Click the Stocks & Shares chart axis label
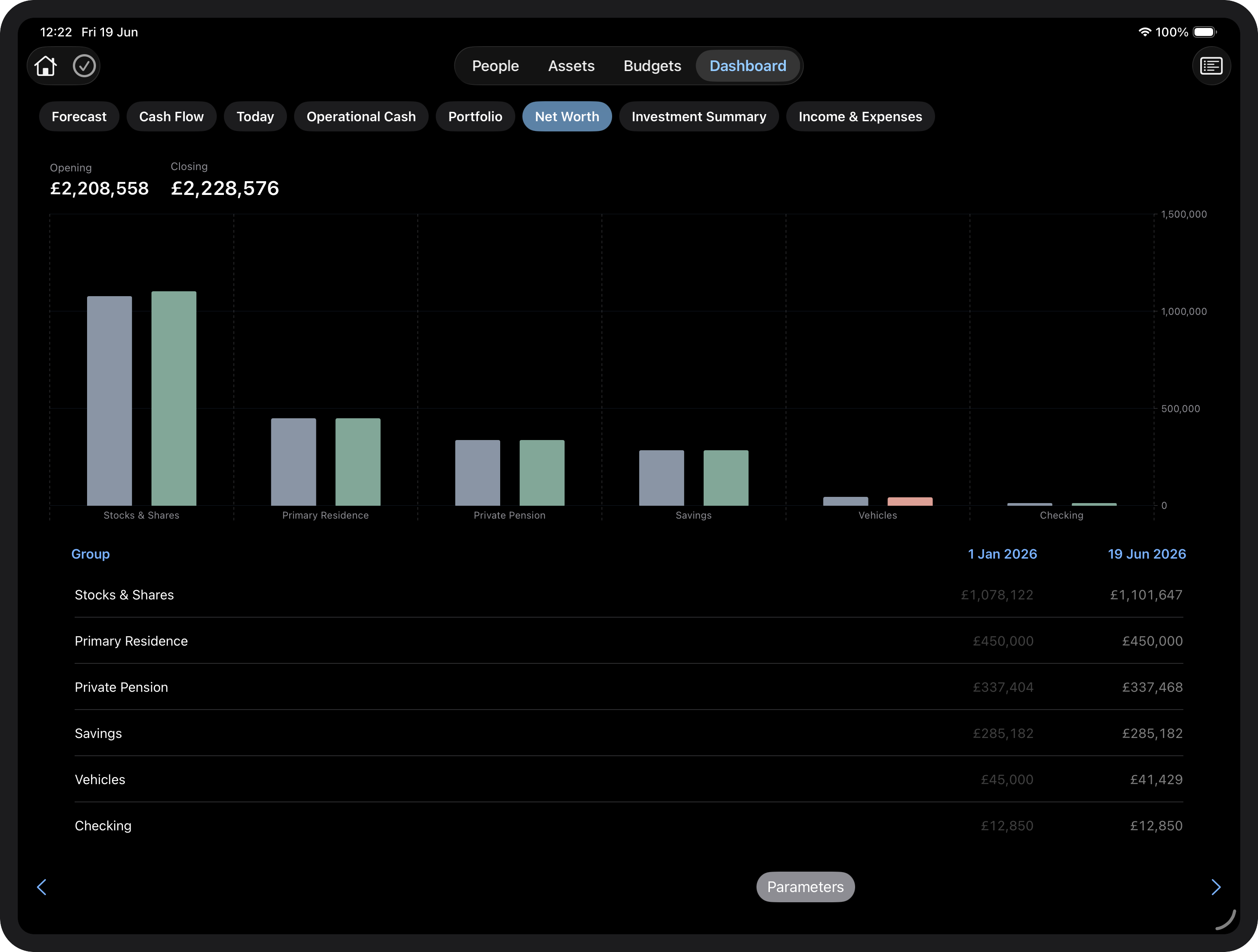 pyautogui.click(x=141, y=516)
